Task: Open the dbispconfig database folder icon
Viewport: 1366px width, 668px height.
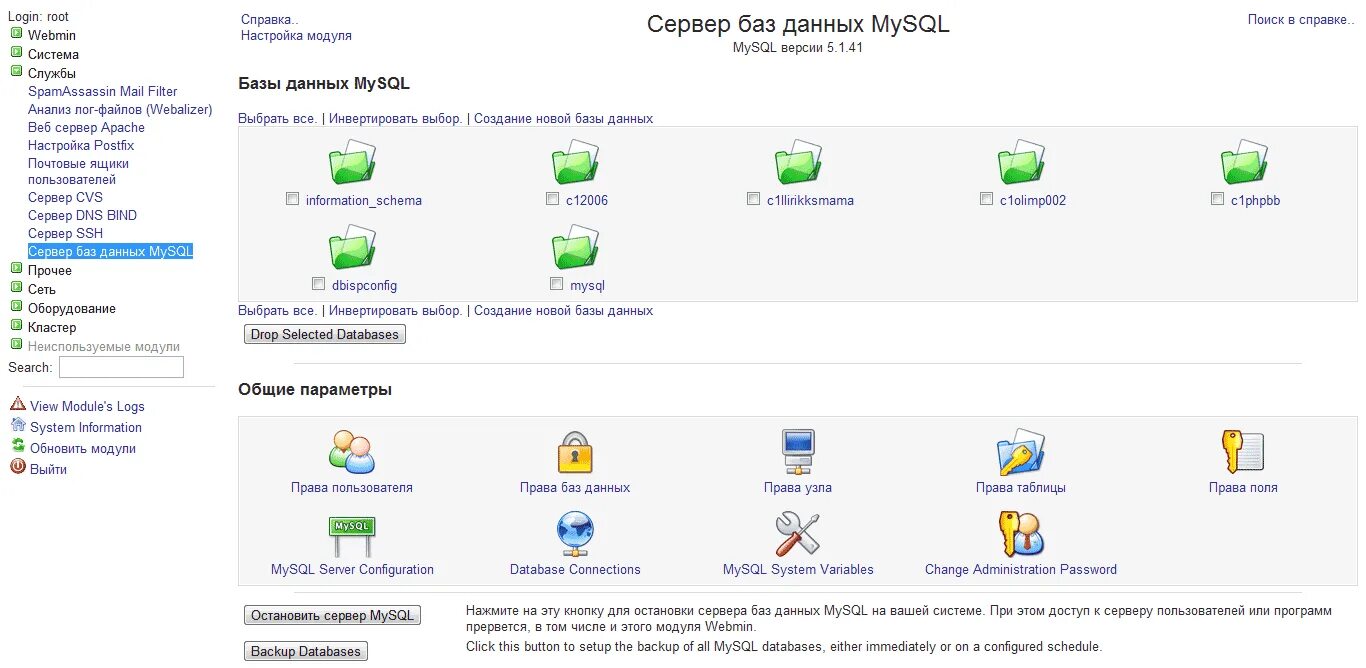Action: tap(352, 248)
